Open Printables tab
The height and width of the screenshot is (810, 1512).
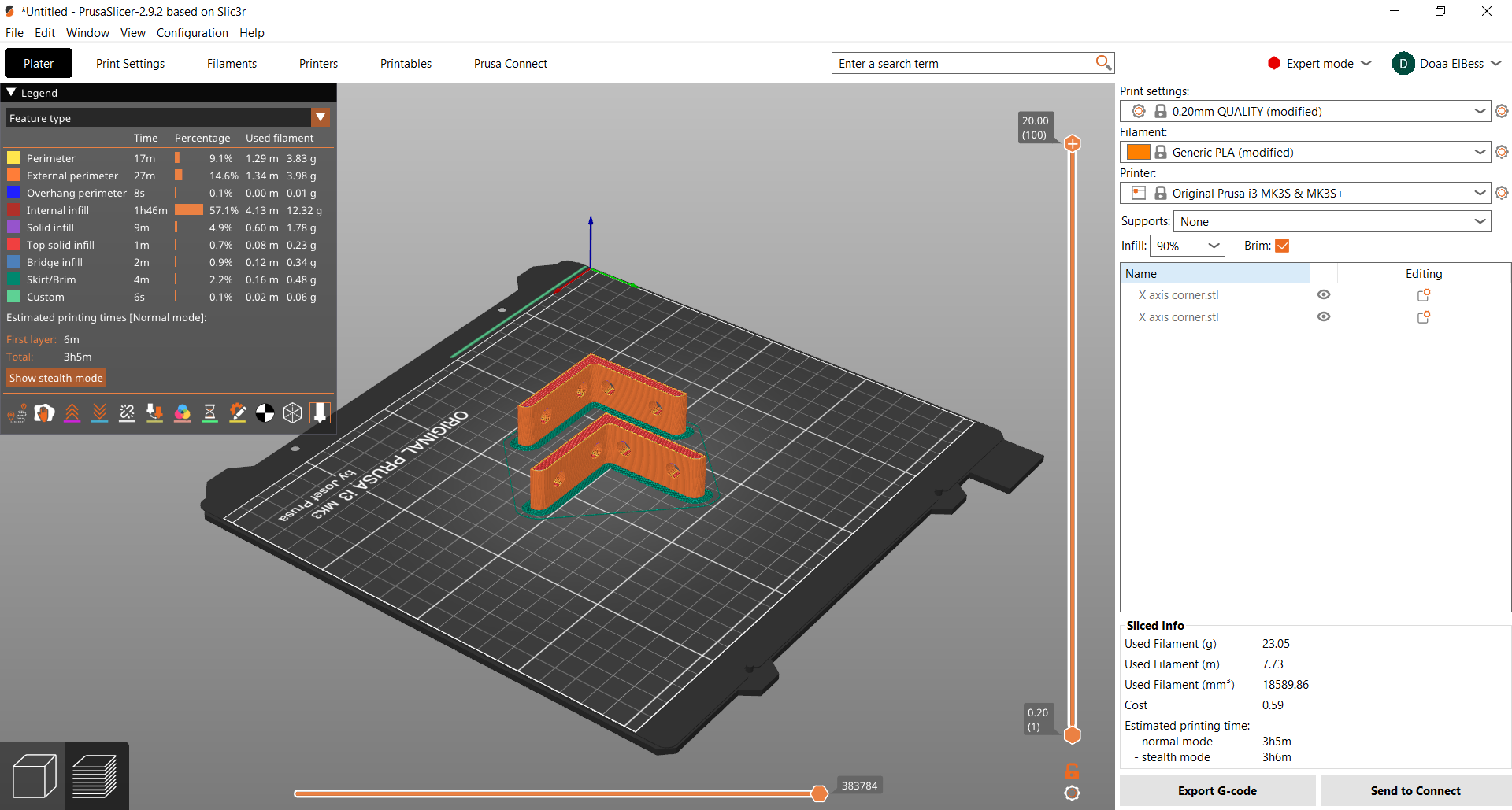tap(406, 64)
